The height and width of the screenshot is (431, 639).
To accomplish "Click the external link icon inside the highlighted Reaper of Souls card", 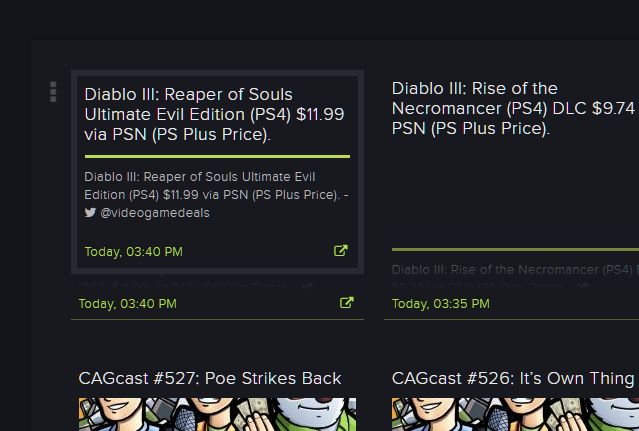I will click(x=341, y=251).
